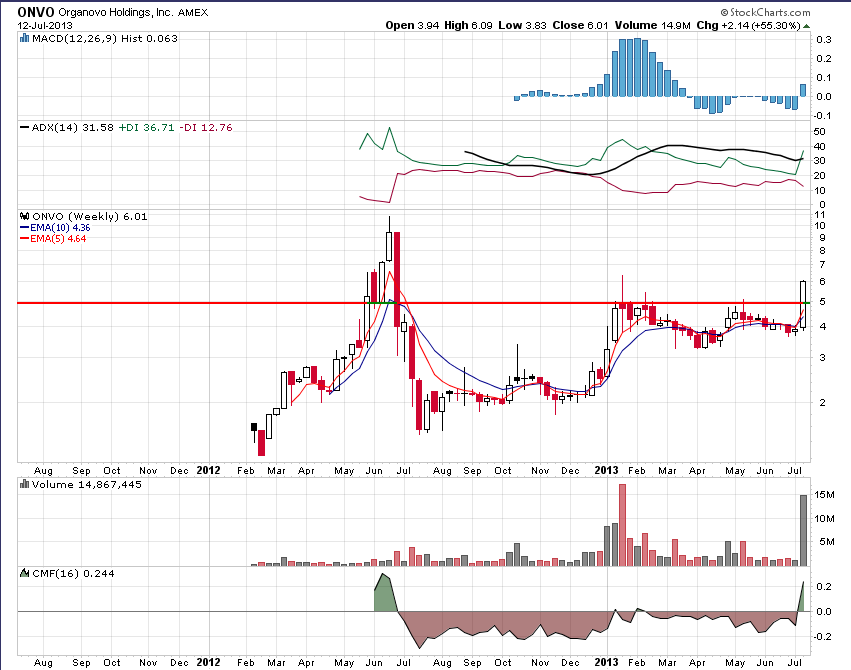This screenshot has height=670, width=851.
Task: Click the 2013 label on price axis
Action: click(x=606, y=470)
